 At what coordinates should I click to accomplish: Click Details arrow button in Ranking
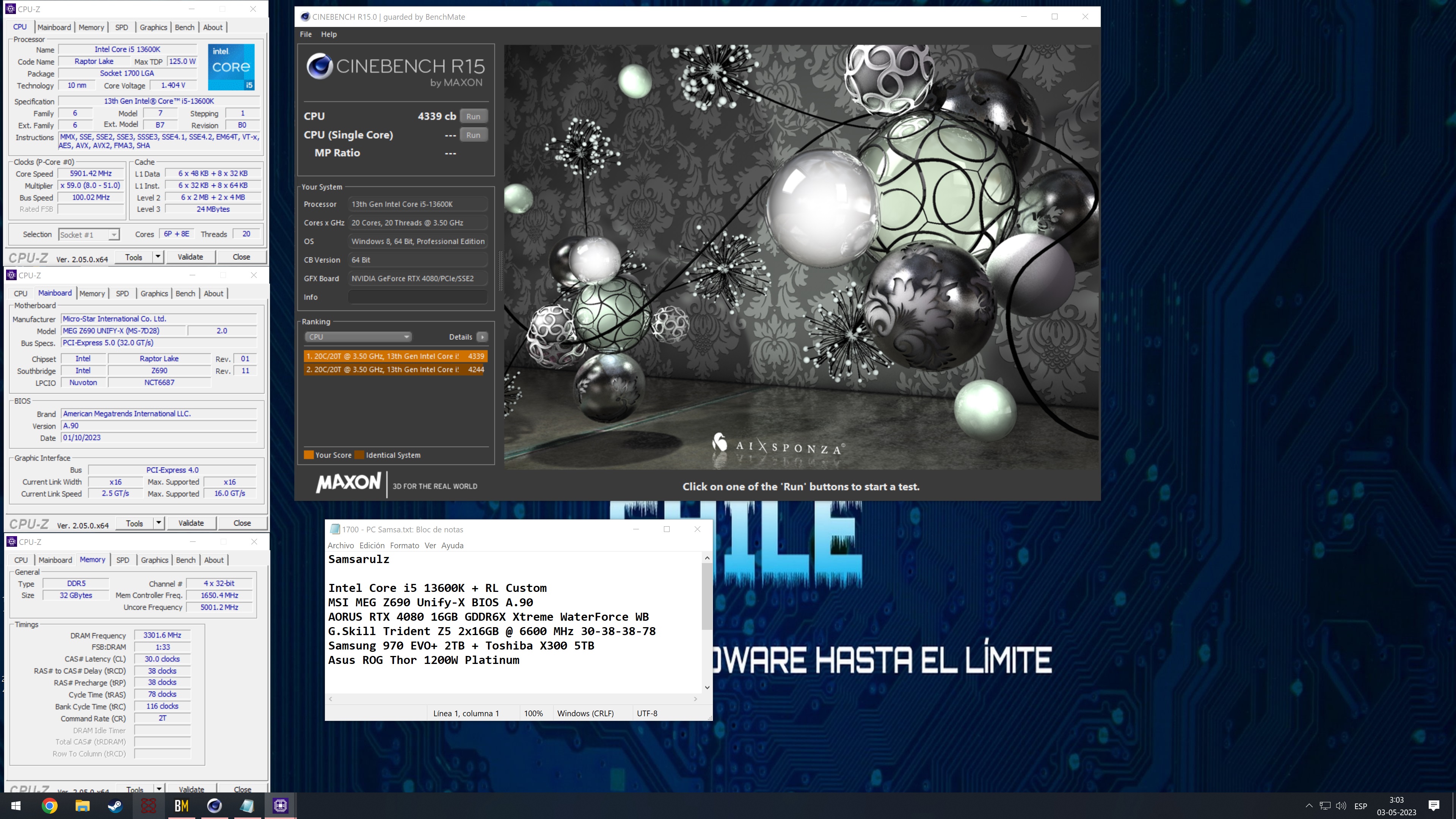482,337
